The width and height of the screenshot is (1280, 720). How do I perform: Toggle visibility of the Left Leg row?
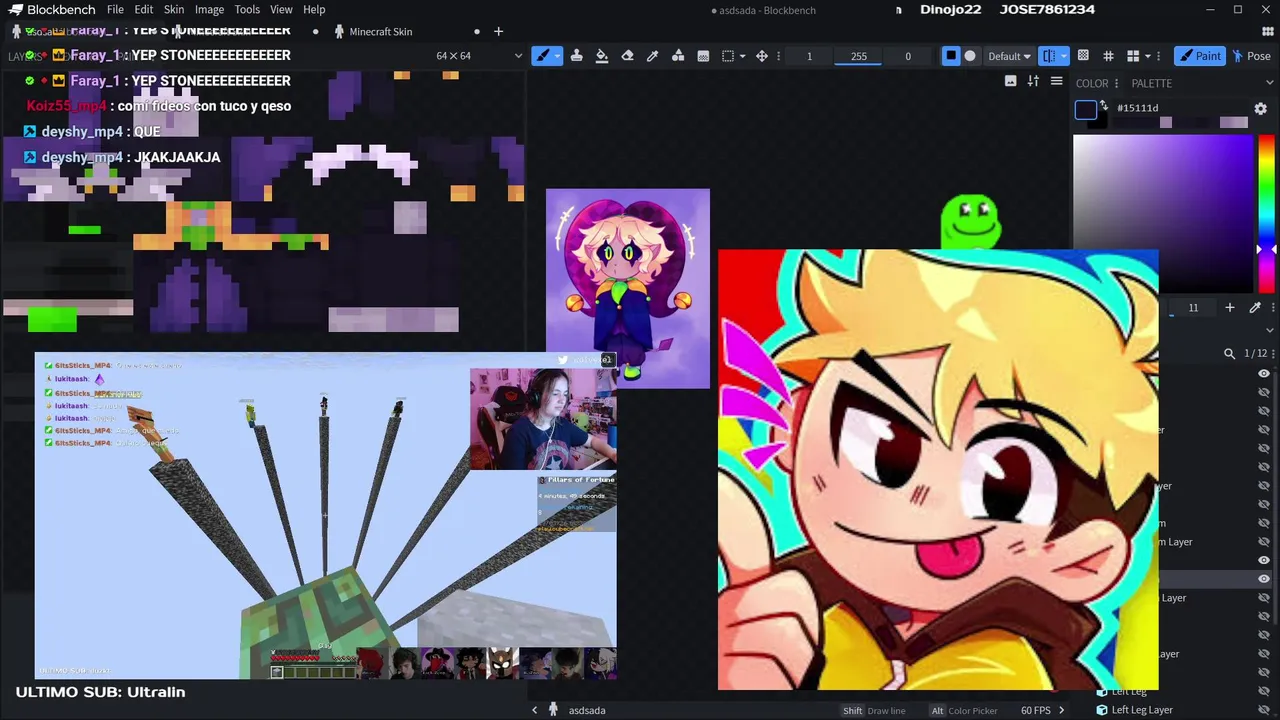click(1264, 691)
